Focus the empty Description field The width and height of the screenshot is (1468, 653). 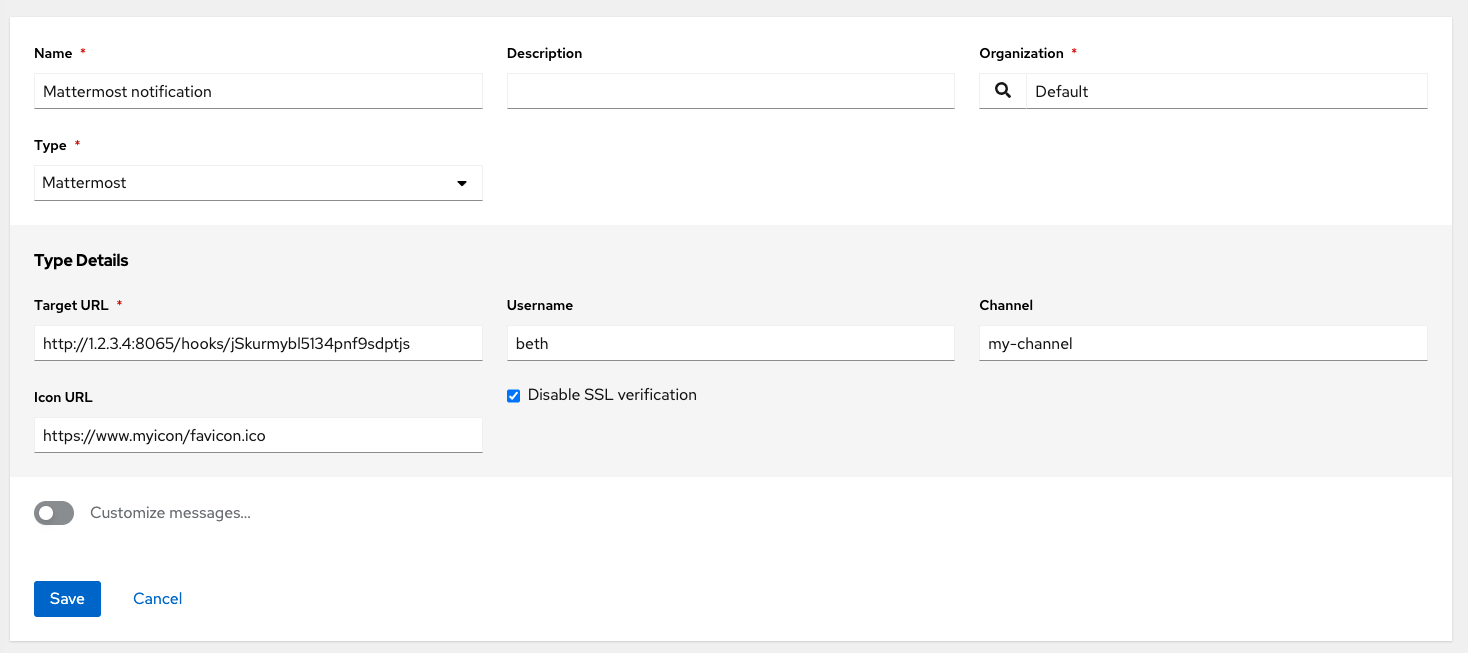tap(730, 91)
